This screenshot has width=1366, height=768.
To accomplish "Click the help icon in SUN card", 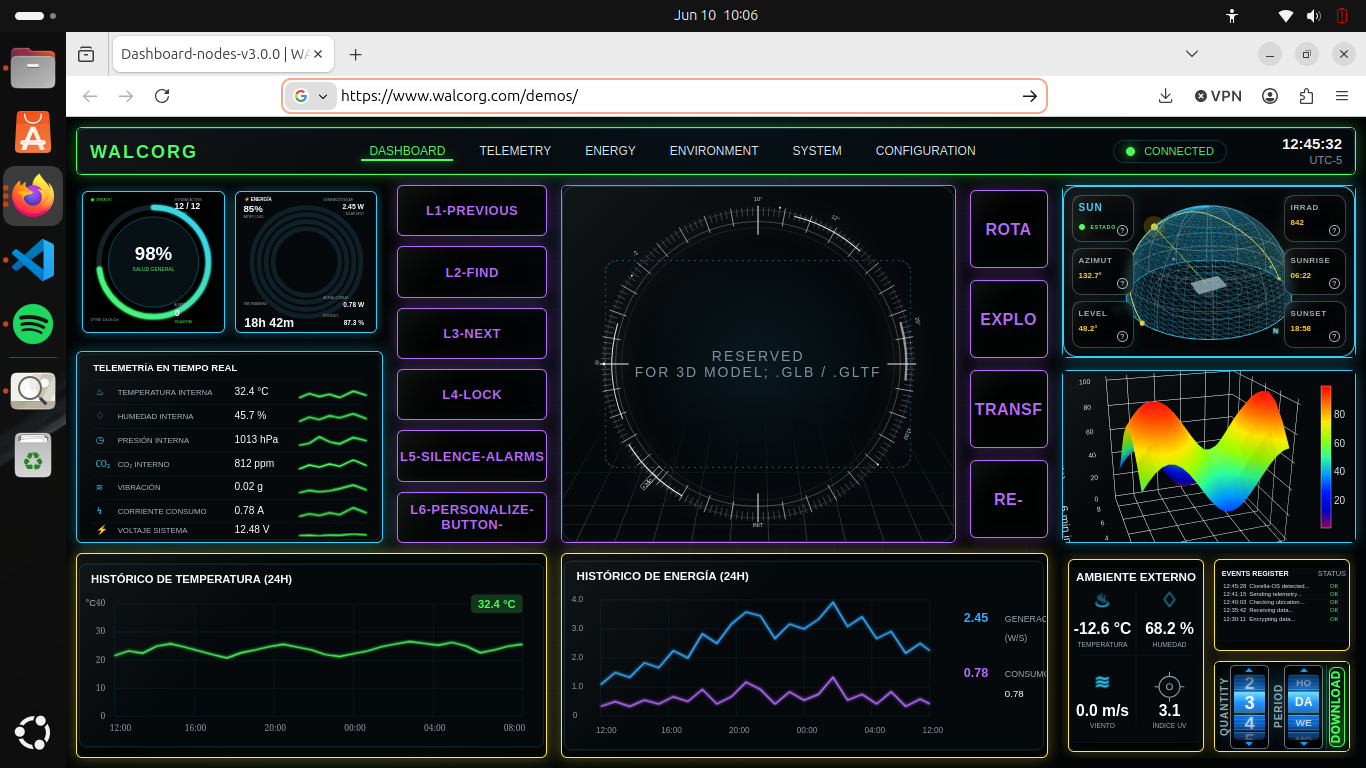I will 1122,230.
